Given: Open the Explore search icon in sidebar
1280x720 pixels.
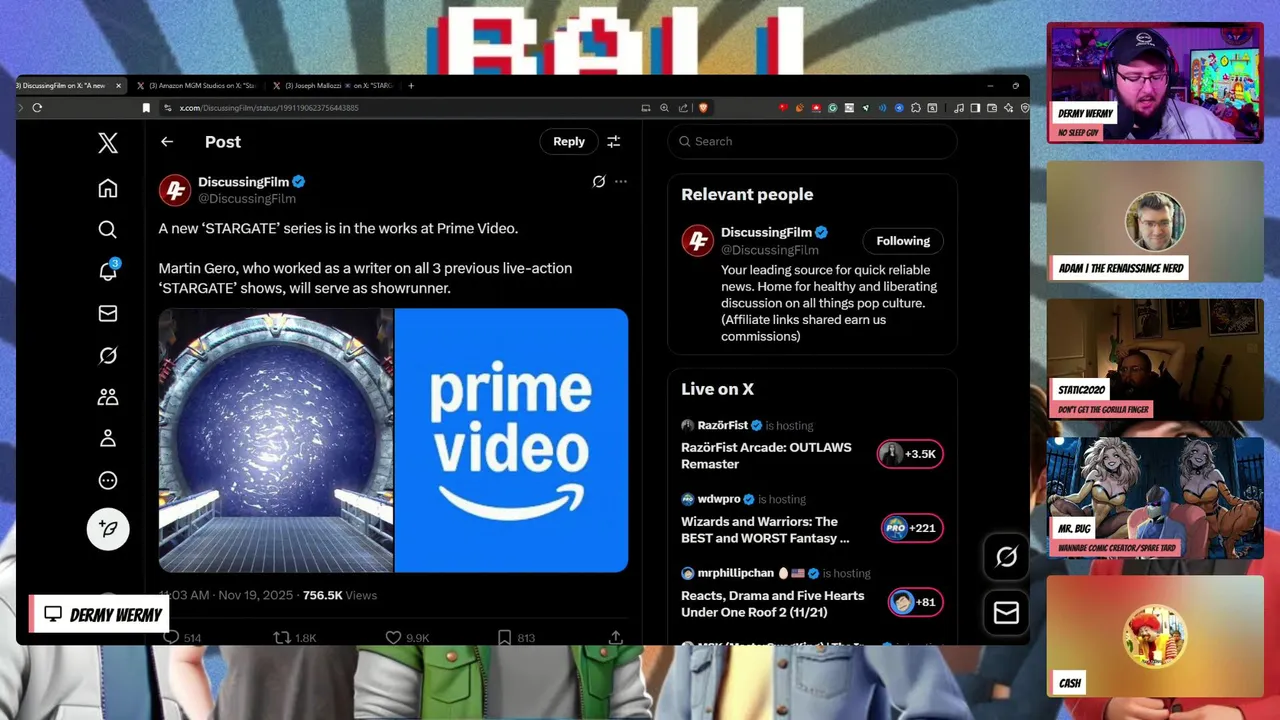Looking at the screenshot, I should pyautogui.click(x=108, y=230).
